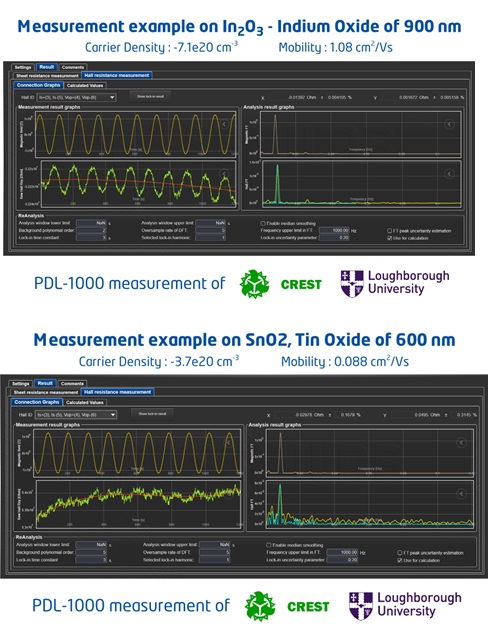Click Selected lock-in harmonic field, Indium Oxide panel

(x=210, y=238)
